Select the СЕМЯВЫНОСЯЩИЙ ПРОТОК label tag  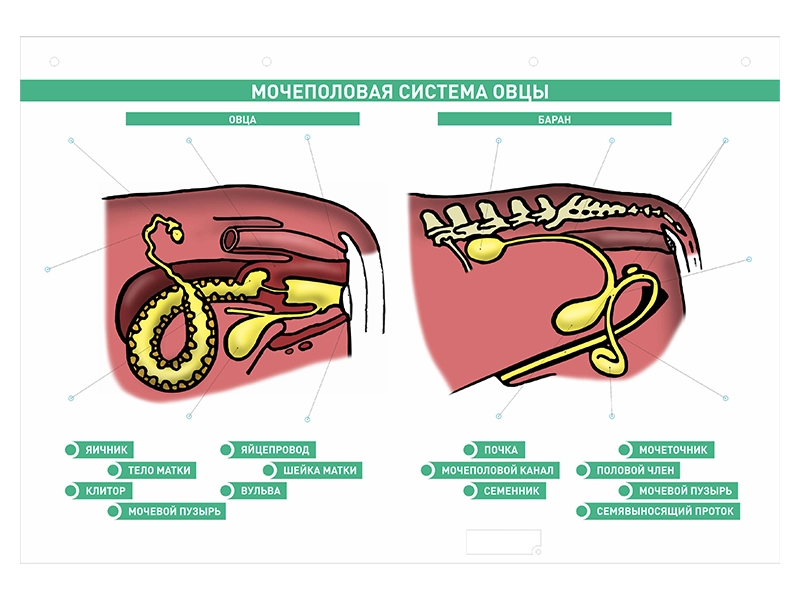point(658,511)
